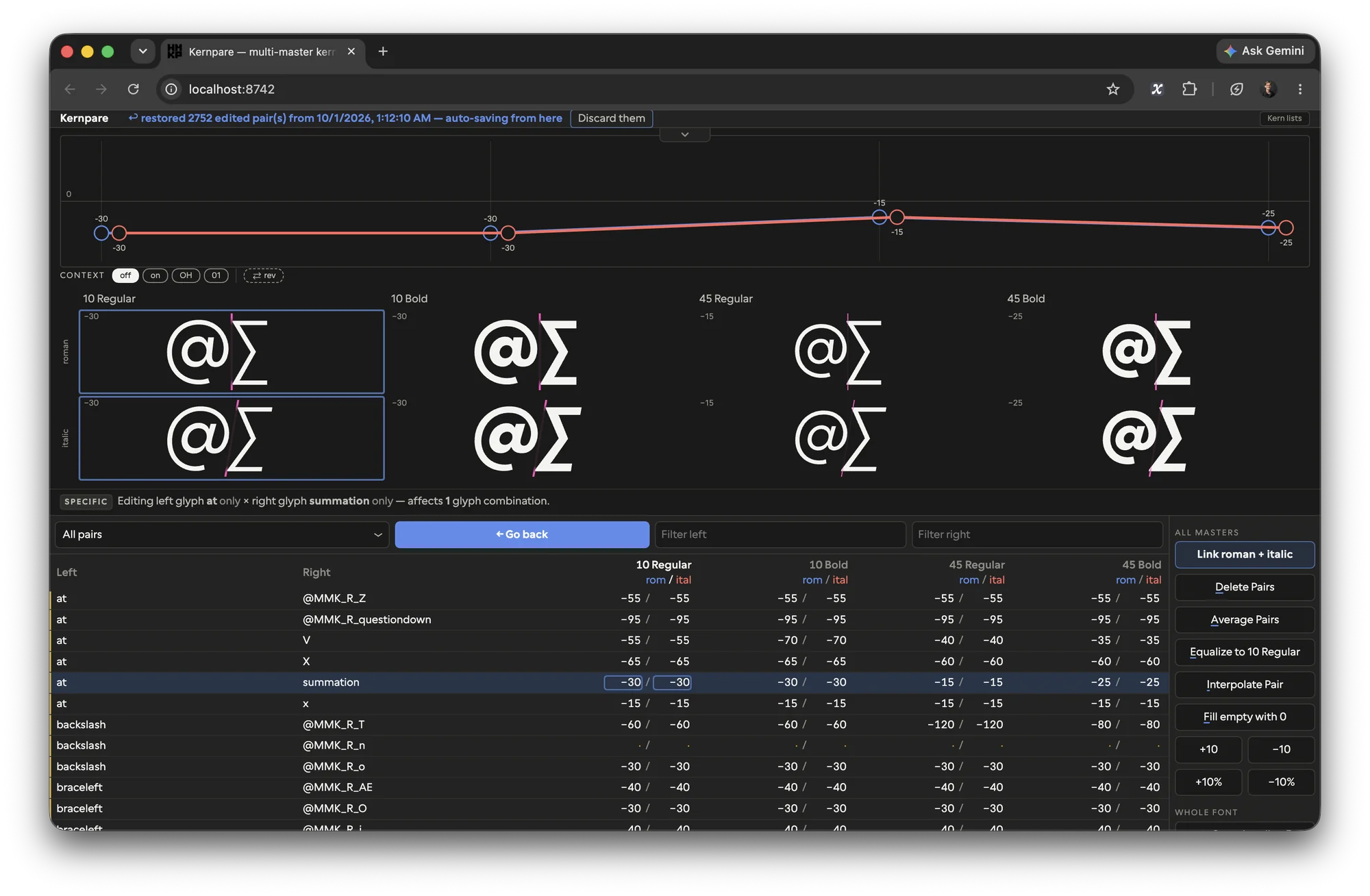Click Interpolate Pair button
1370x896 pixels.
click(1245, 685)
